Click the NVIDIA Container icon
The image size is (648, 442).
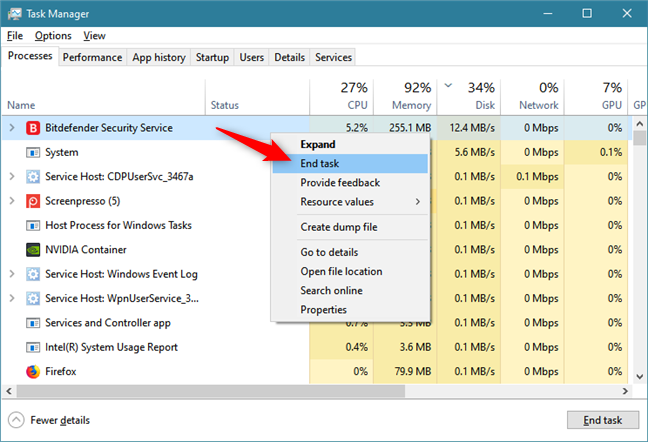pos(33,250)
